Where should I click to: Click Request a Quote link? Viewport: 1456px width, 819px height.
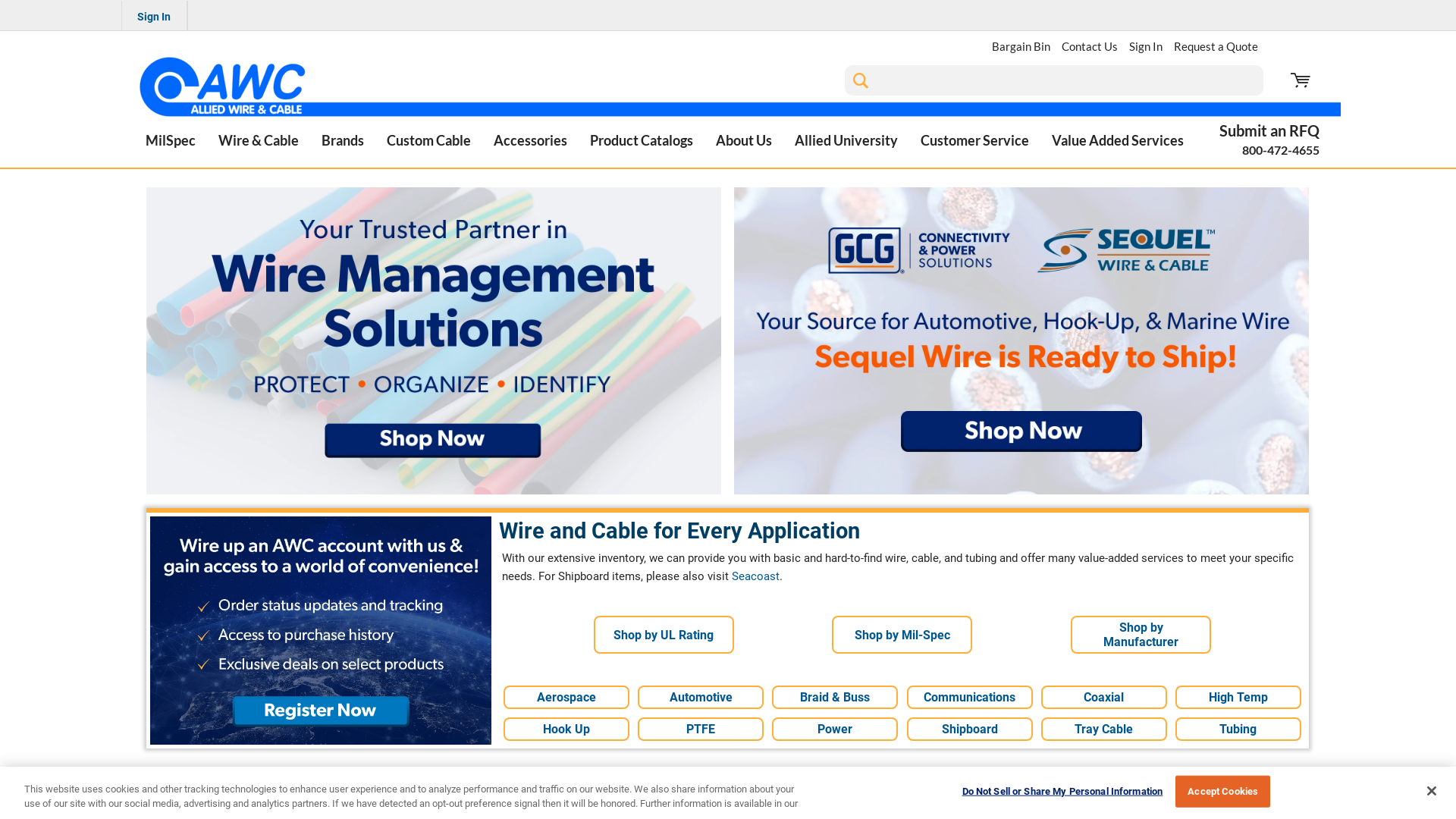(1216, 46)
